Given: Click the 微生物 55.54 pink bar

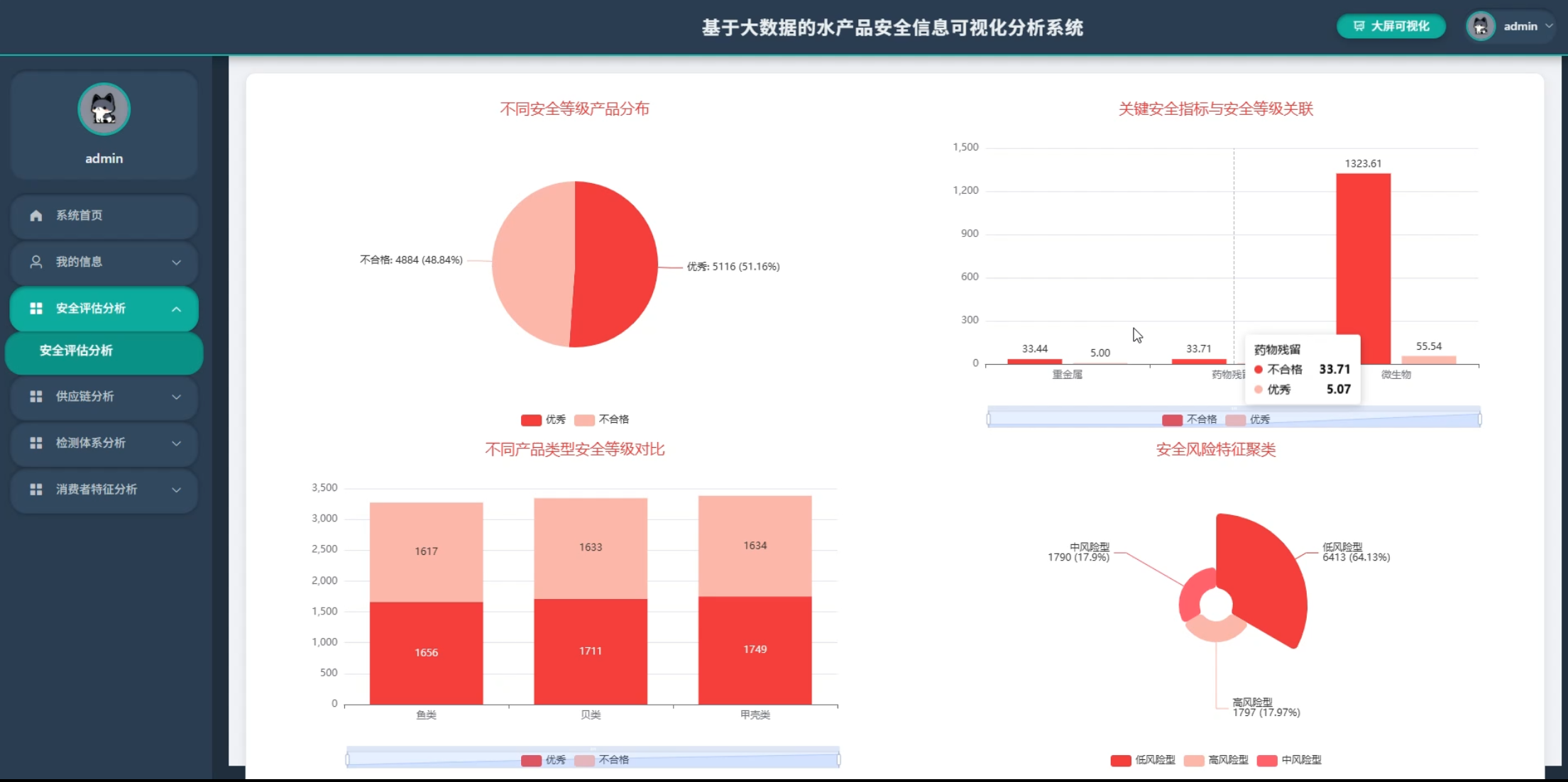Looking at the screenshot, I should [1429, 360].
